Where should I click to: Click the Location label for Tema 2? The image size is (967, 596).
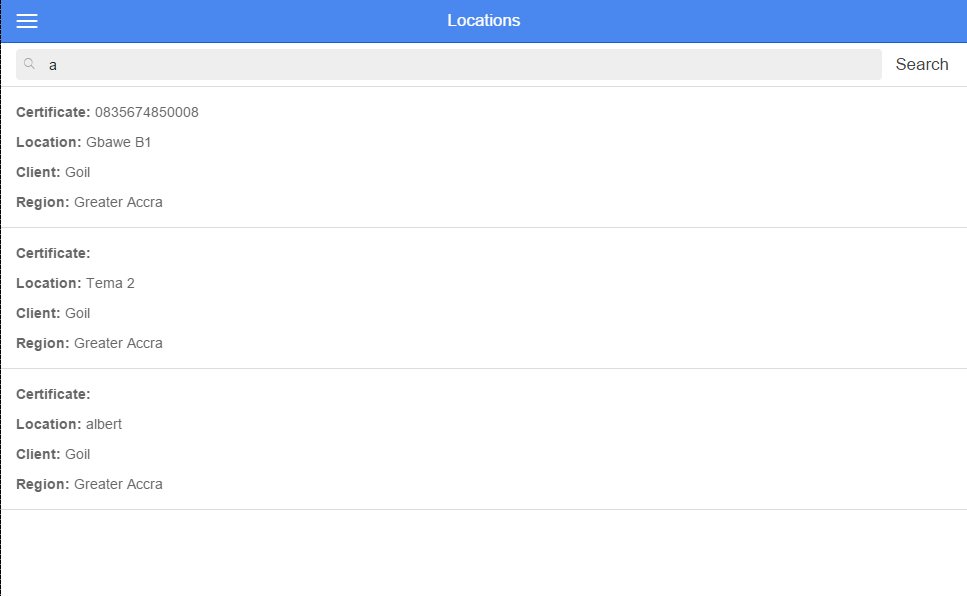tap(49, 283)
